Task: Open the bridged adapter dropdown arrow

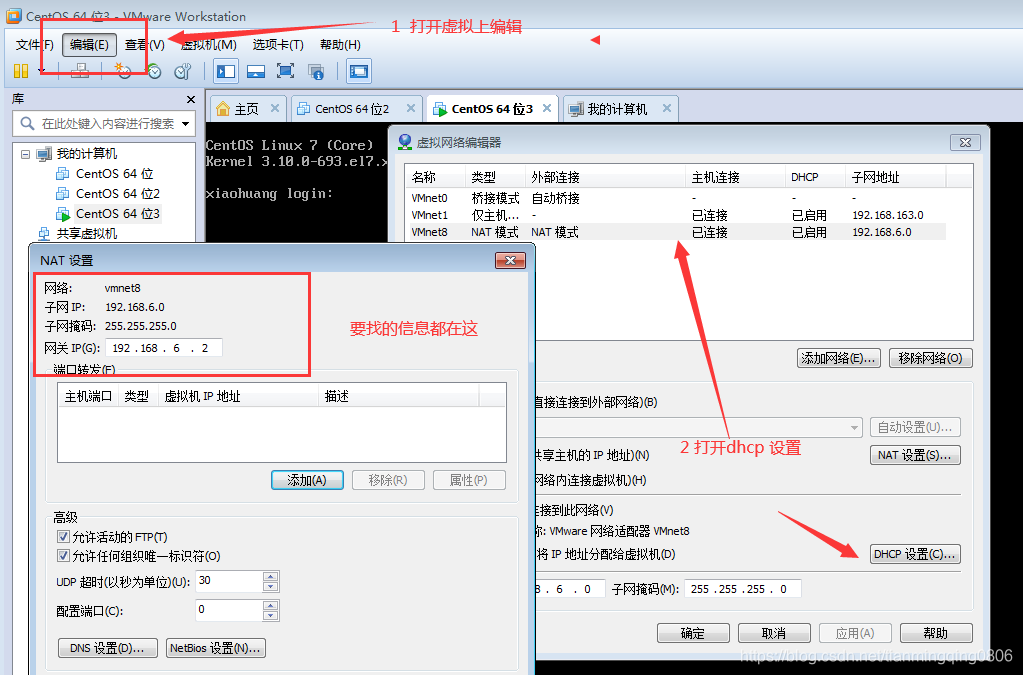Action: click(x=854, y=428)
